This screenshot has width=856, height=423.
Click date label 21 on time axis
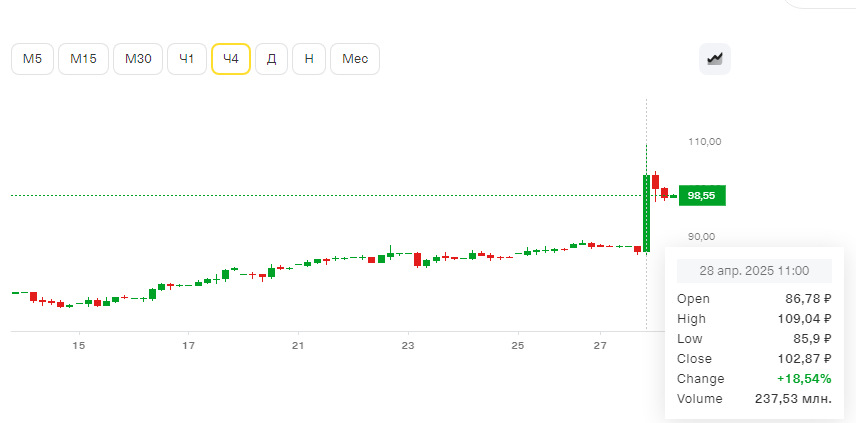[x=298, y=345]
